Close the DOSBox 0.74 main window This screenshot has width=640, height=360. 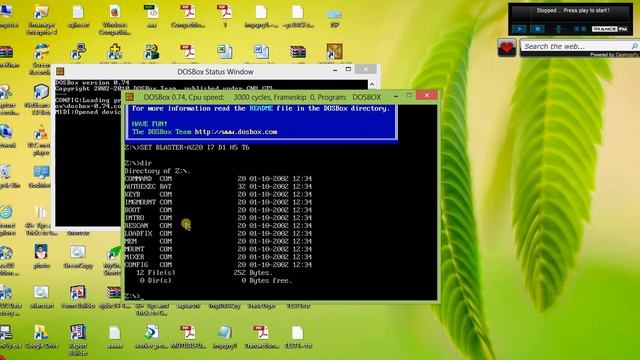(427, 96)
